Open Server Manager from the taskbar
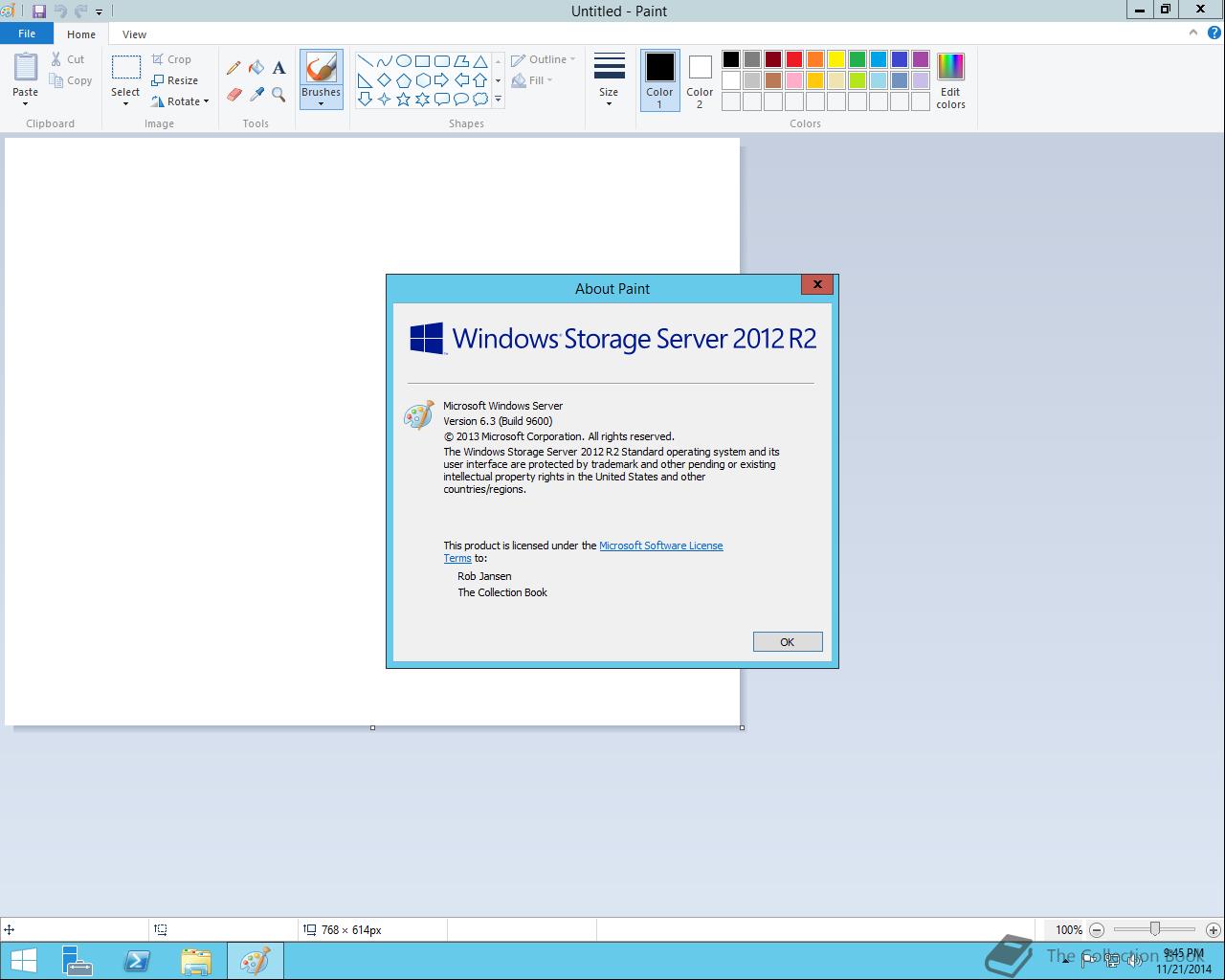1225x980 pixels. point(77,961)
